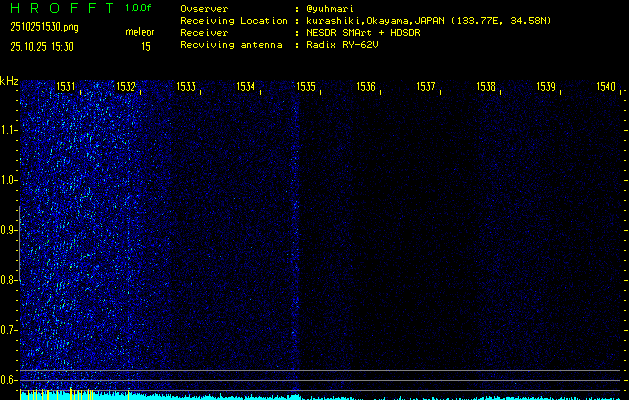This screenshot has height=400, width=629.
Task: Click the meteor label
Action: (x=140, y=32)
